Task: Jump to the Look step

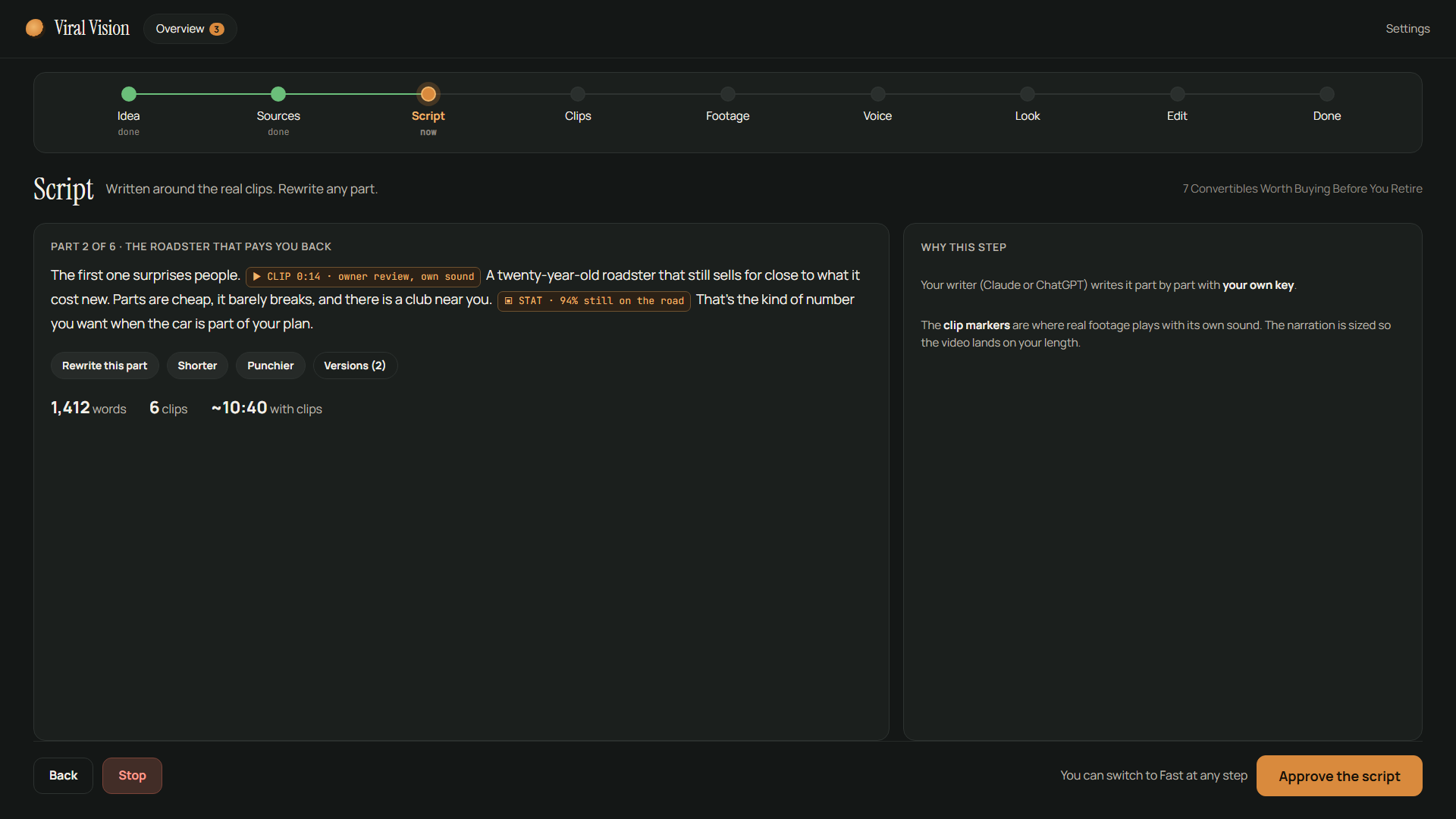Action: [1028, 94]
